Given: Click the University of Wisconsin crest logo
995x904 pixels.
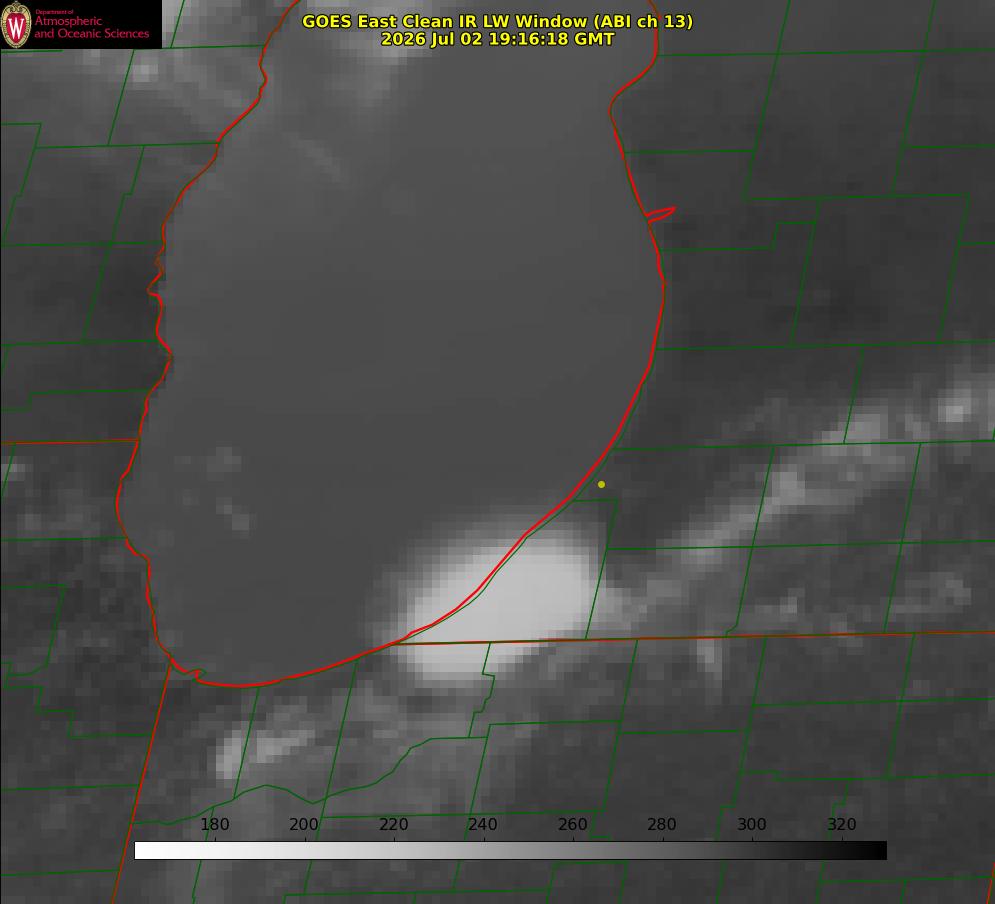Looking at the screenshot, I should click(16, 24).
